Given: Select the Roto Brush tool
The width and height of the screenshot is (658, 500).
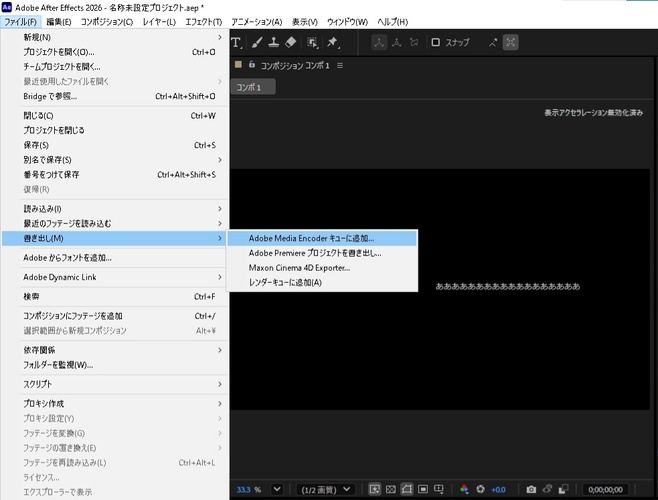Looking at the screenshot, I should point(312,42).
